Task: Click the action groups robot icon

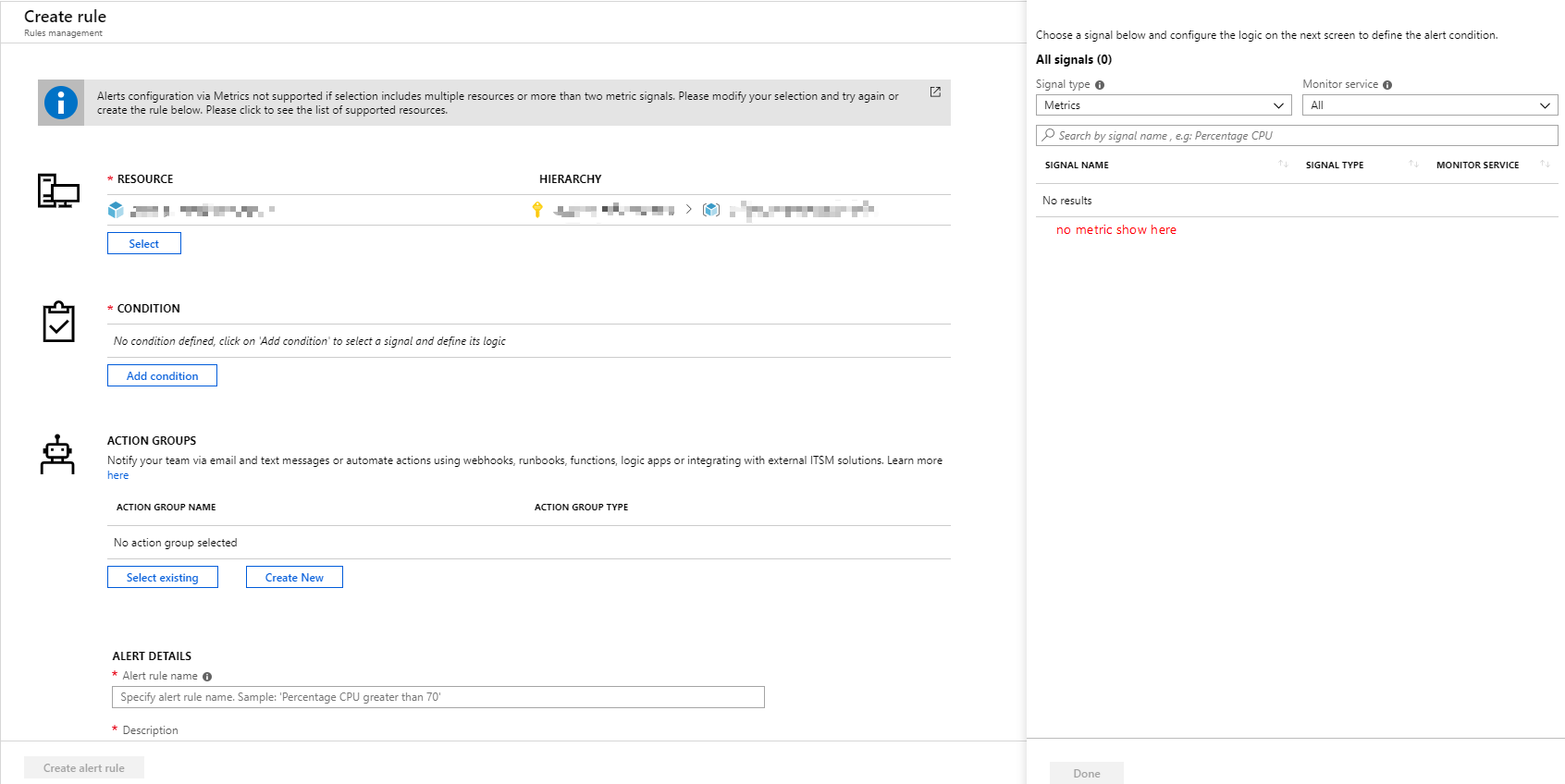Action: 57,455
